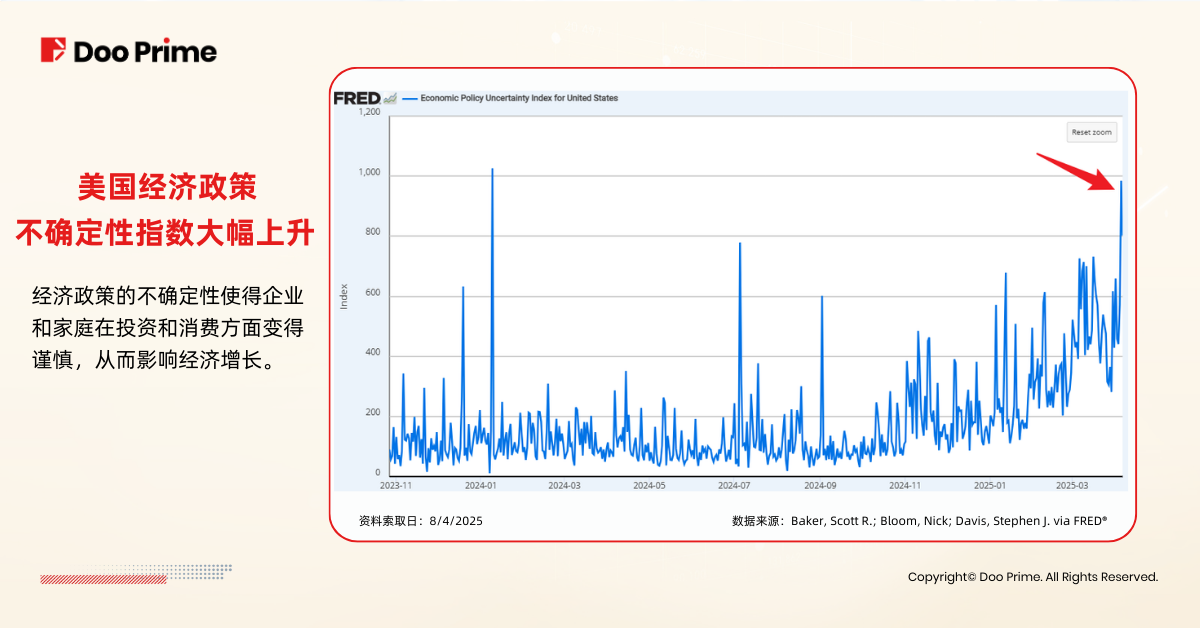Click the Copyright Doo Prime footer text
Viewport: 1200px width, 628px height.
tap(1032, 577)
